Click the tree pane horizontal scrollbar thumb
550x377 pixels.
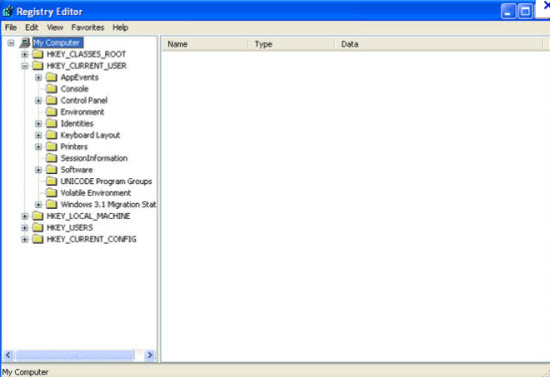pyautogui.click(x=75, y=355)
